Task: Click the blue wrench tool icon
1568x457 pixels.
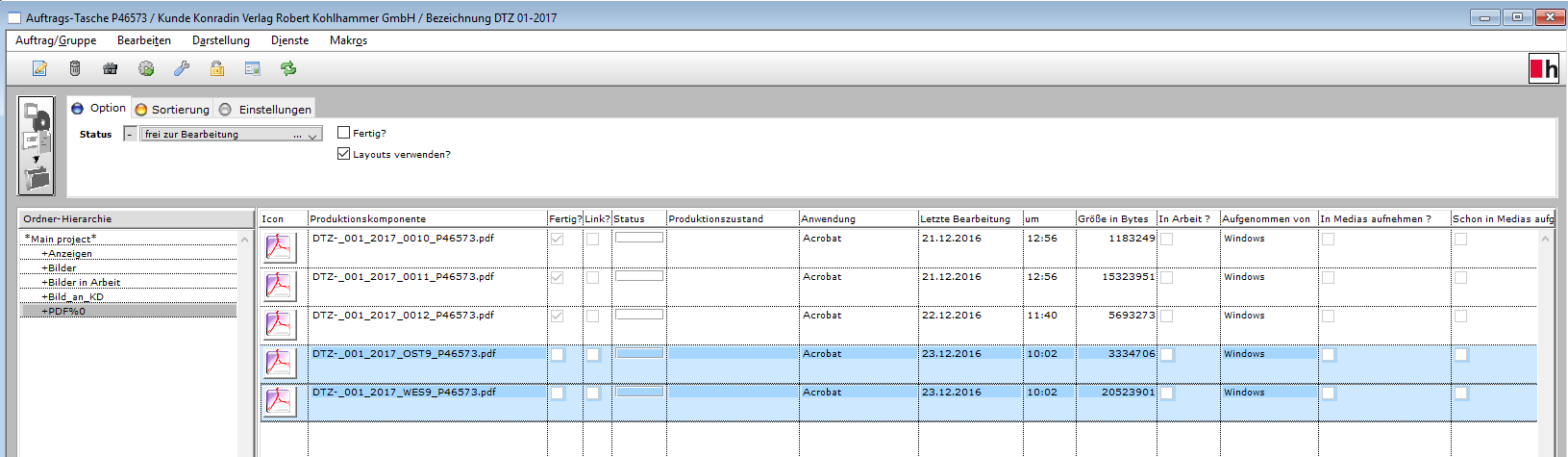Action: (x=182, y=68)
